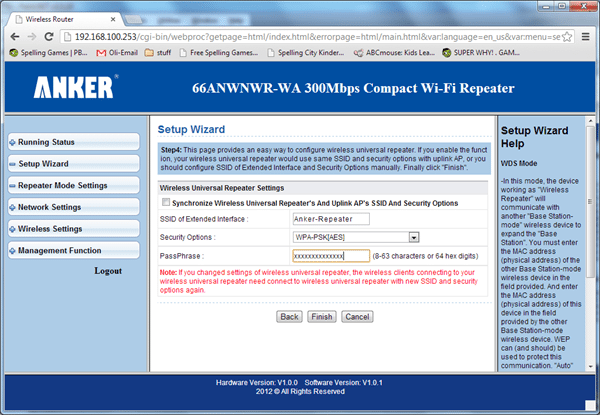This screenshot has height=415, width=600.
Task: Open the Spelling Games | PB bookmark
Action: [x=49, y=53]
